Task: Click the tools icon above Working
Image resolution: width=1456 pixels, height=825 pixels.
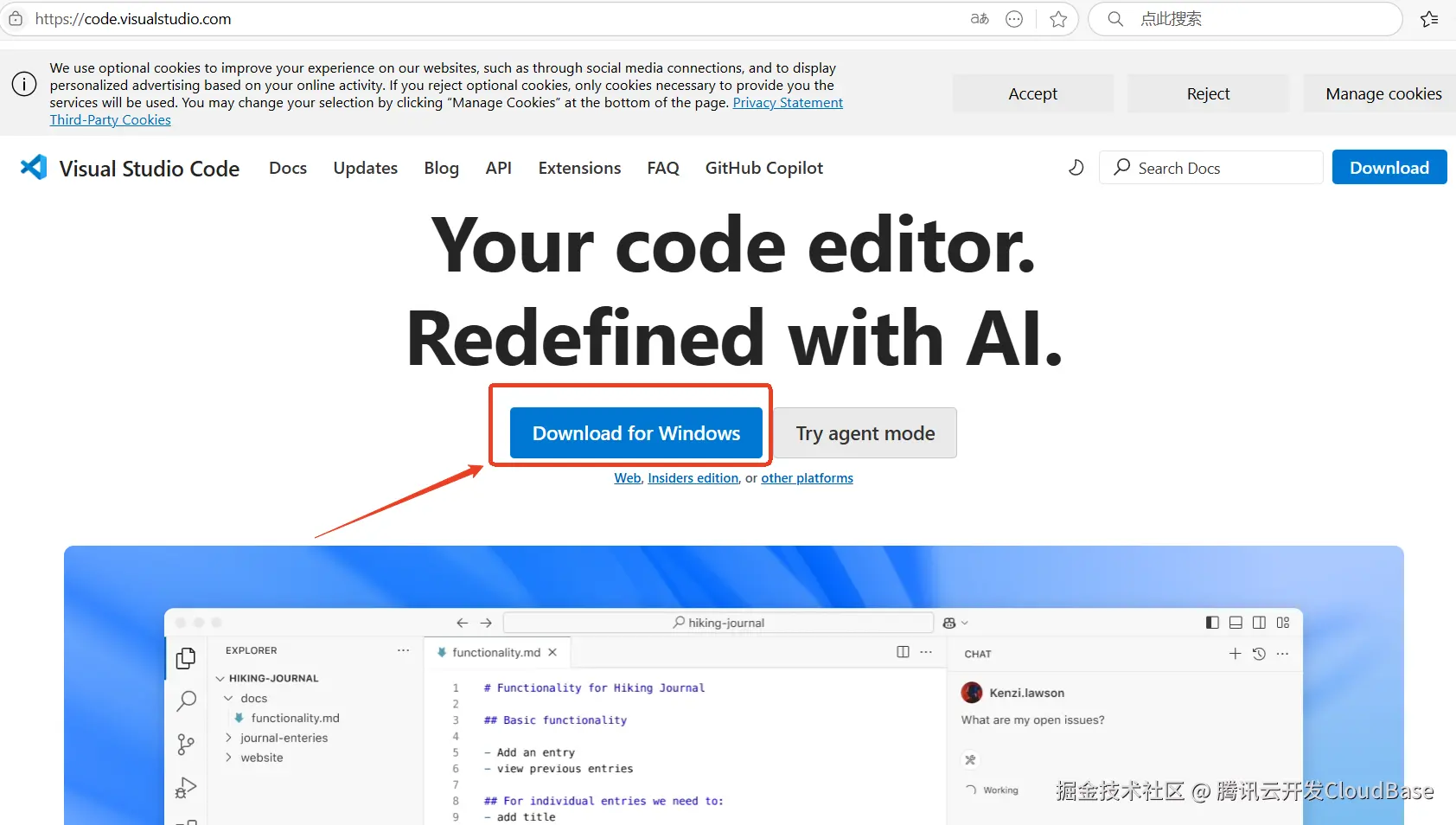Action: tap(970, 760)
